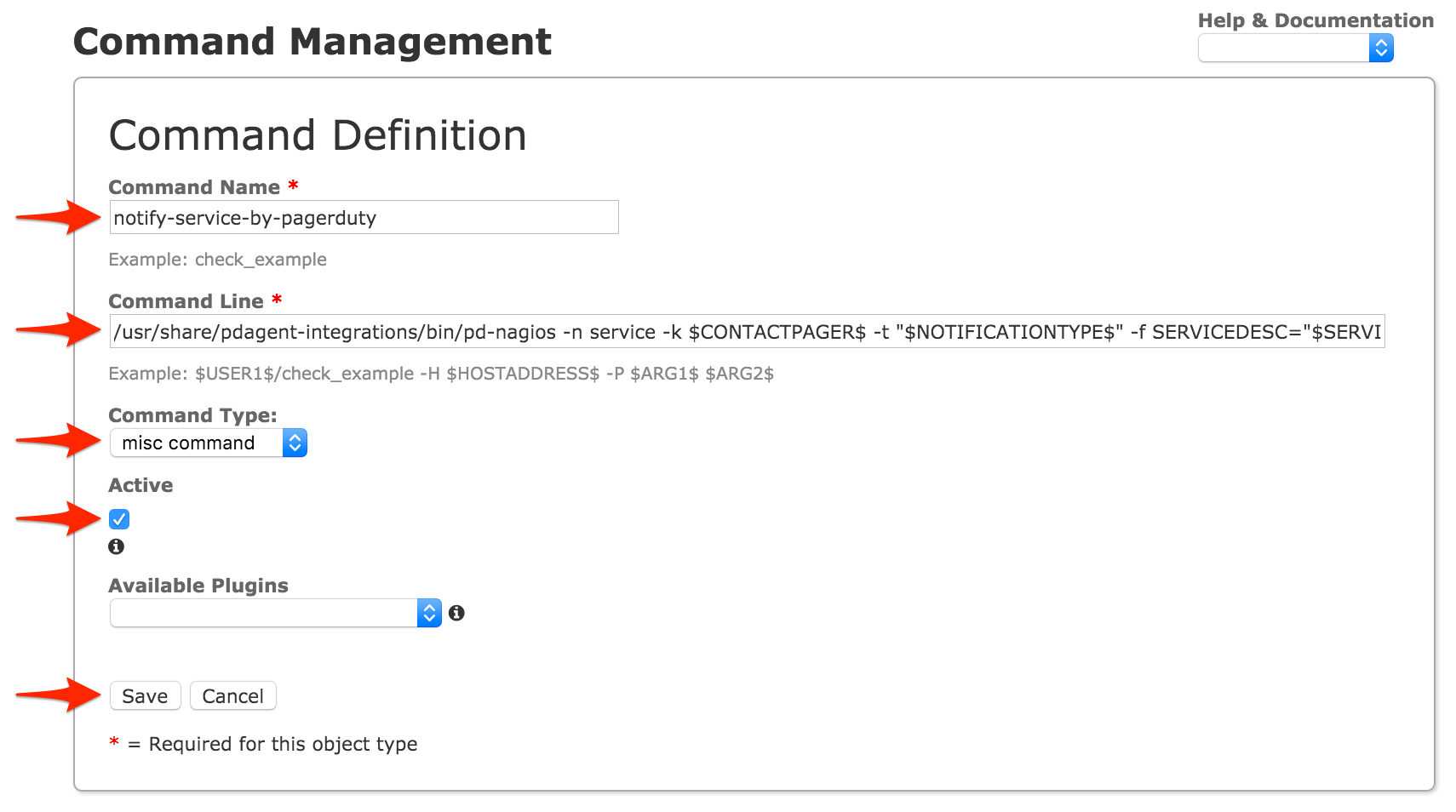The width and height of the screenshot is (1456, 812).
Task: Uncheck the Active checkbox
Action: pos(119,519)
